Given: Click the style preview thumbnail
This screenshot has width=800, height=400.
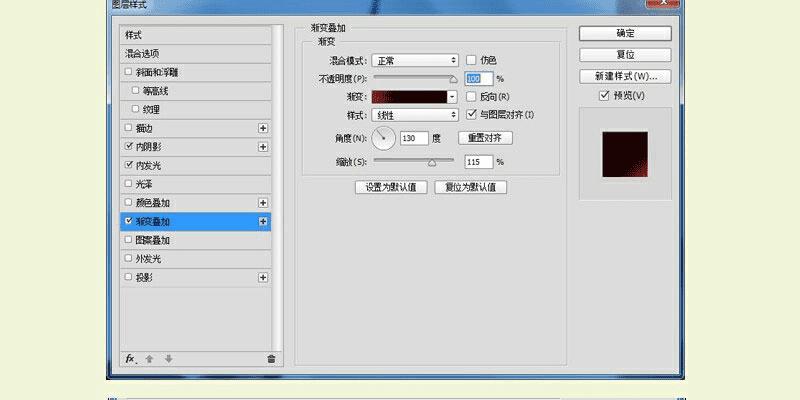Looking at the screenshot, I should tap(625, 154).
